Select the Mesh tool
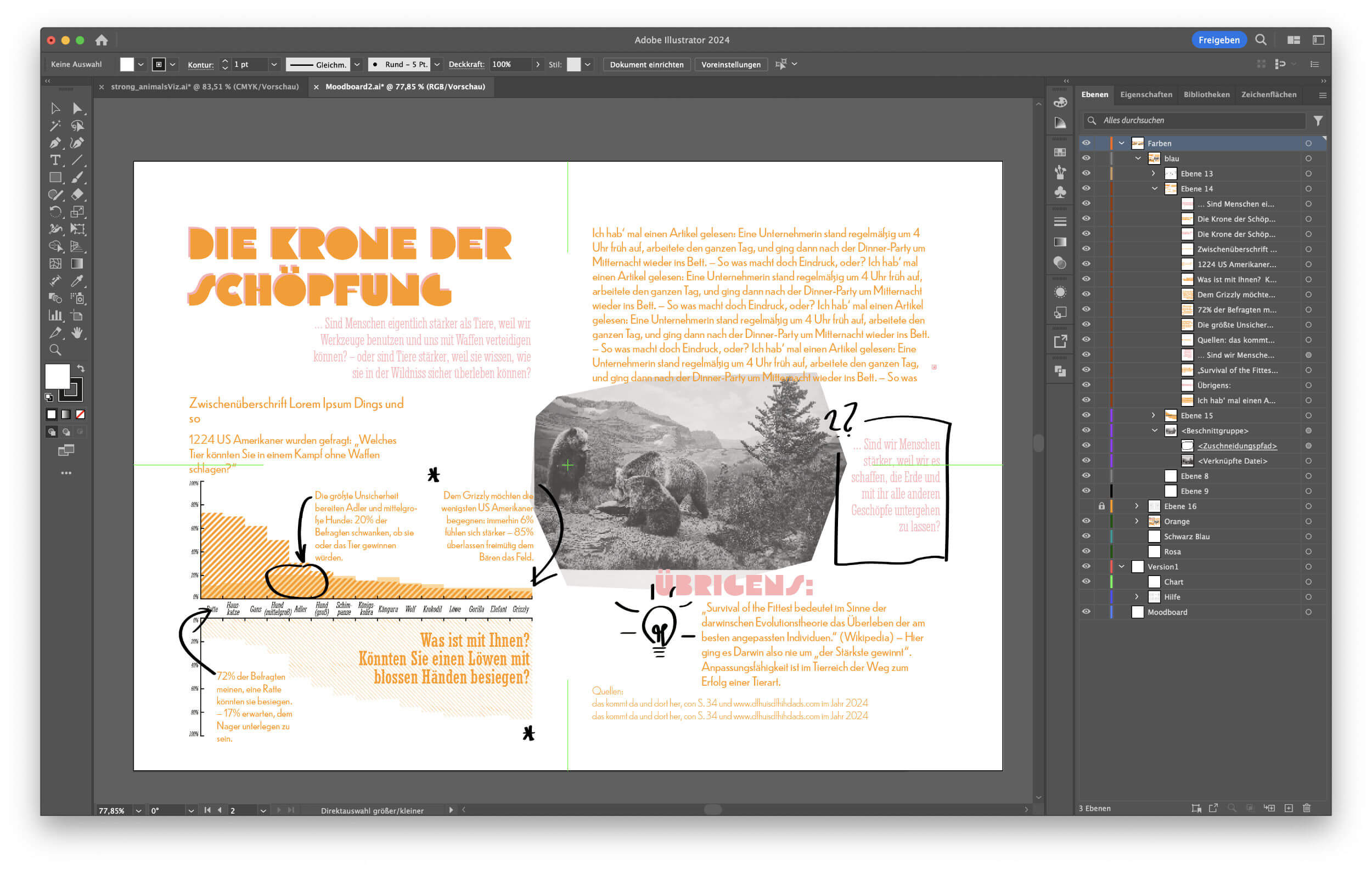 (x=55, y=263)
